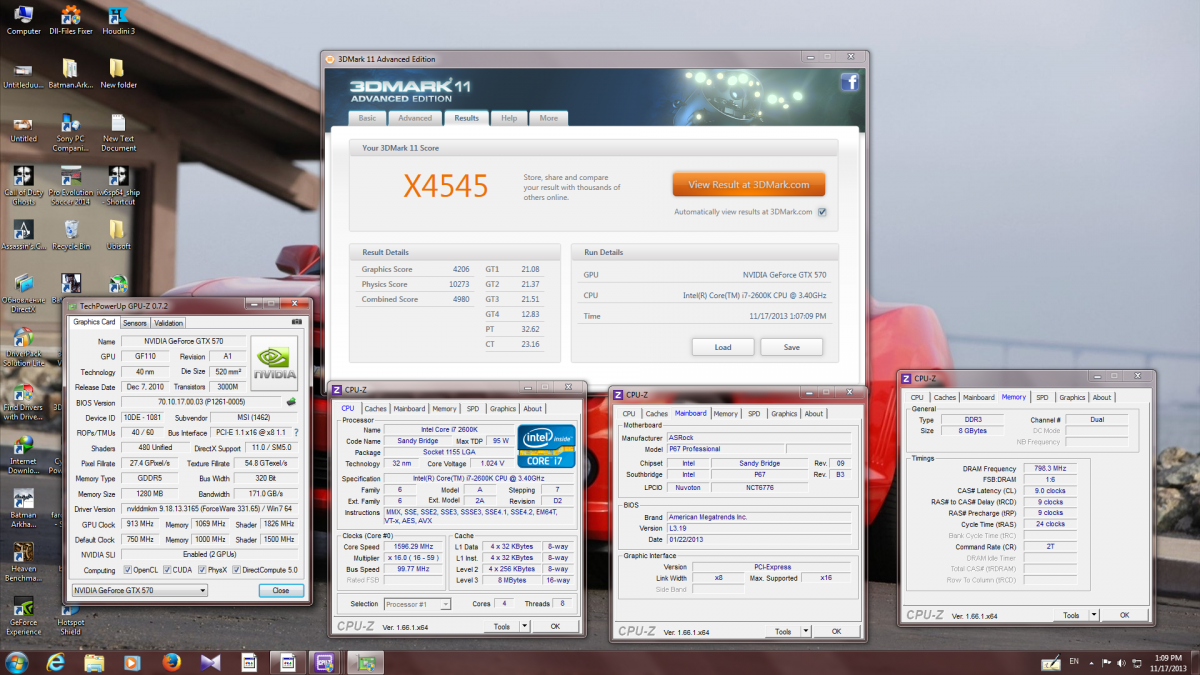Toggle the CUDA checkbox in GPU-Z

pyautogui.click(x=166, y=570)
